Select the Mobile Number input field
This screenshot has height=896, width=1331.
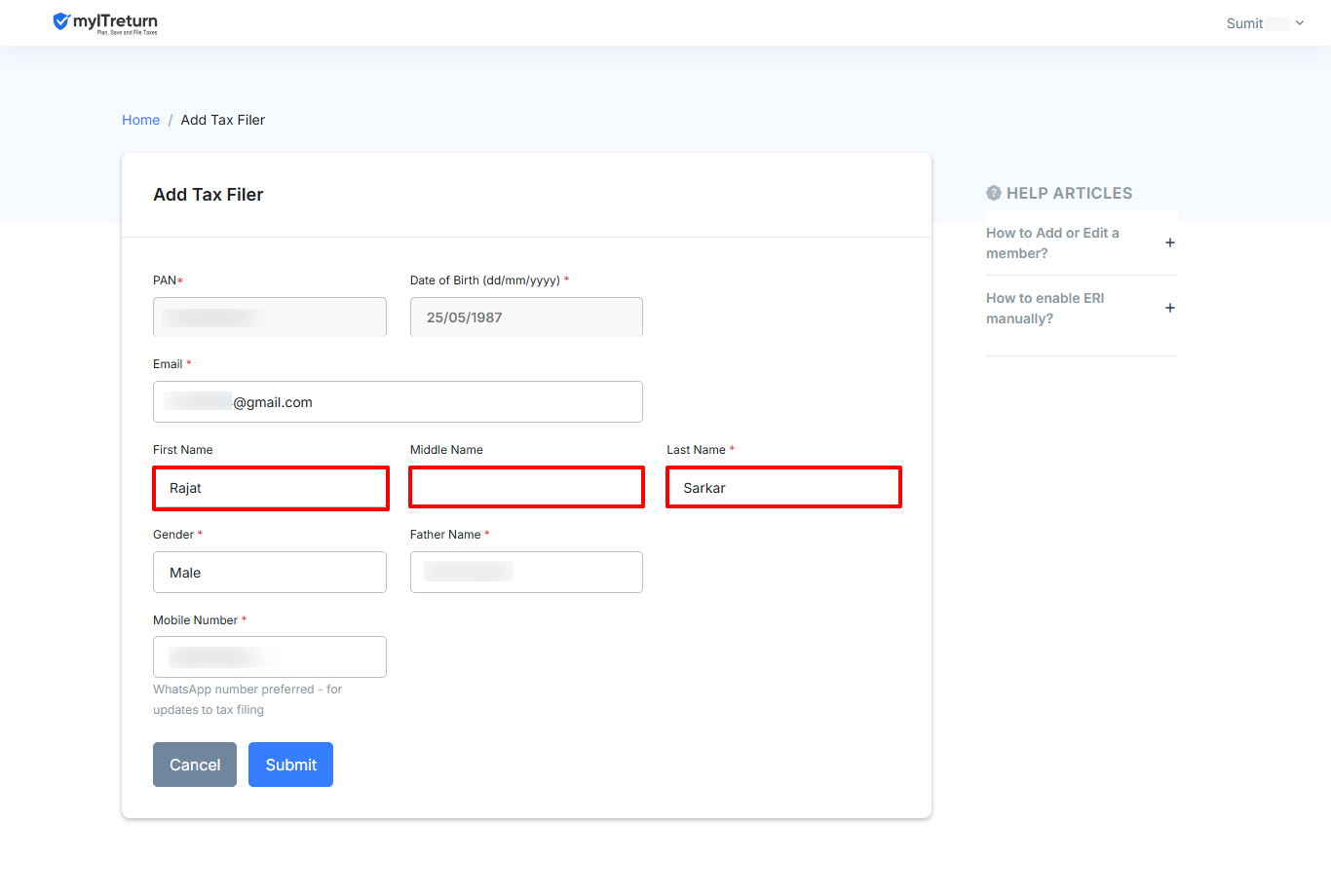point(270,657)
